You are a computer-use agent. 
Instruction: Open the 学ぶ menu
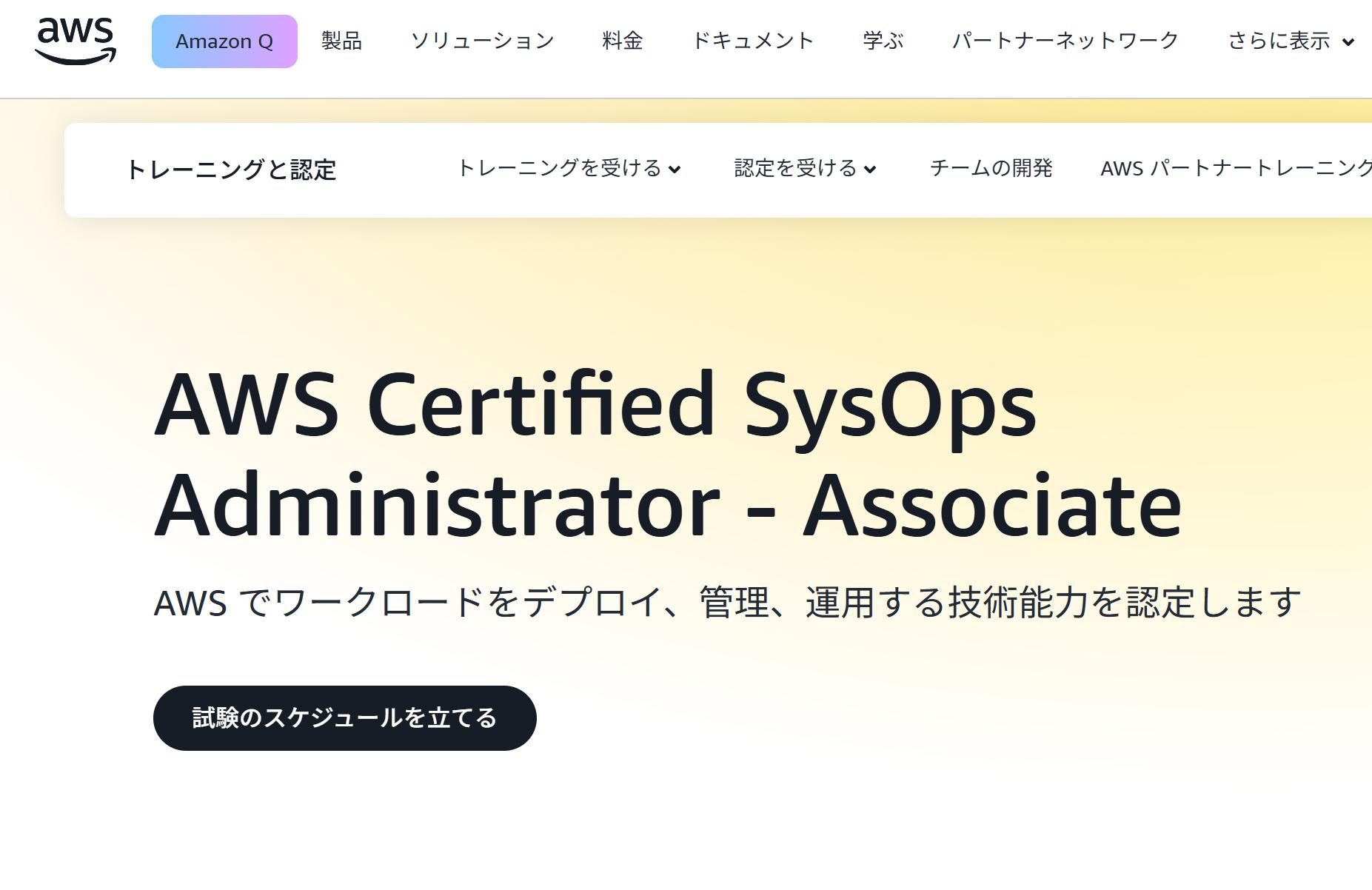883,41
